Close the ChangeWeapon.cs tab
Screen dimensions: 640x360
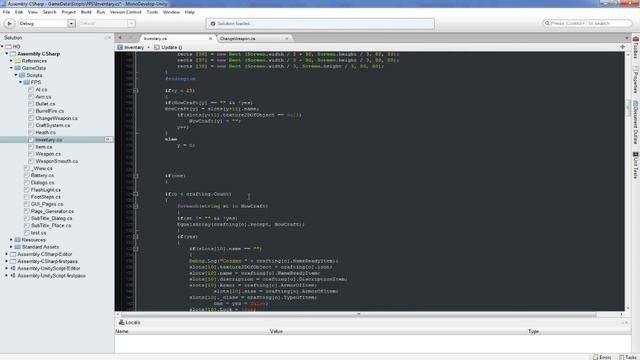click(287, 38)
